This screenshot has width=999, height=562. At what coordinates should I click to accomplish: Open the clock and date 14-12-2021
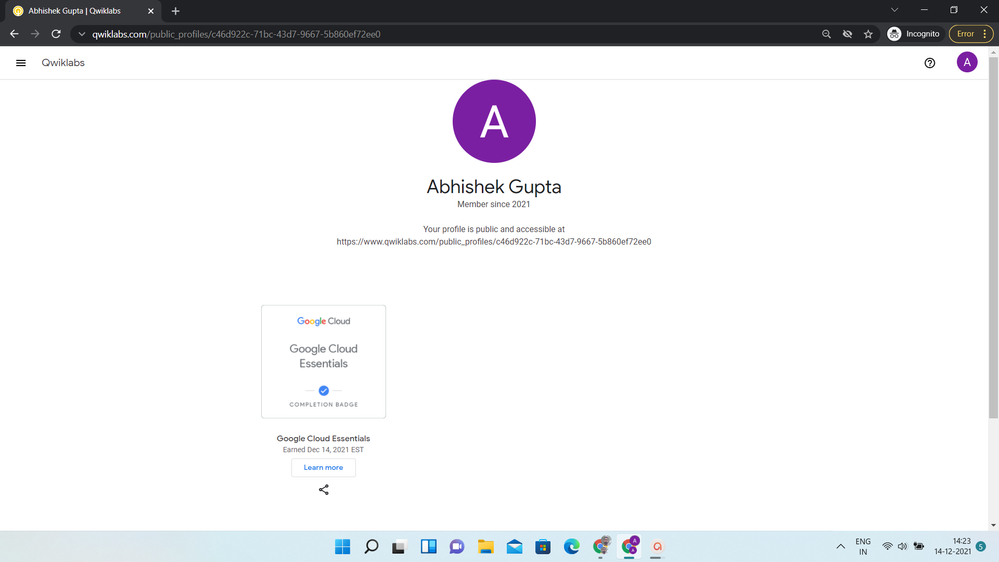[952, 546]
